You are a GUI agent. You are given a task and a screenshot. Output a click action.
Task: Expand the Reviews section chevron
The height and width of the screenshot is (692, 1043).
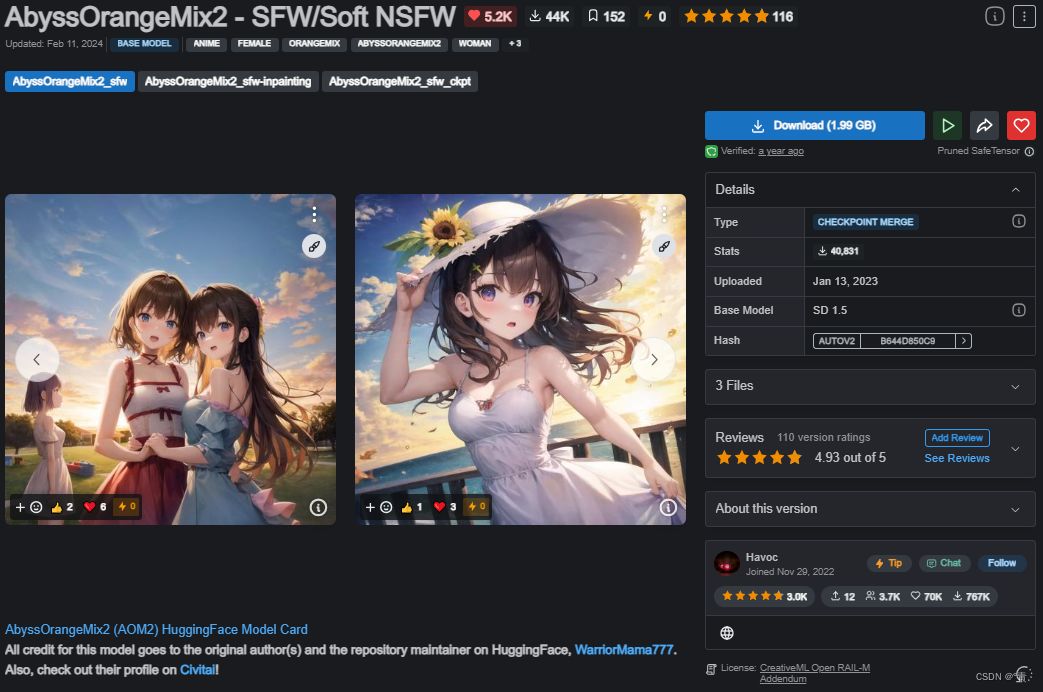click(x=1015, y=448)
